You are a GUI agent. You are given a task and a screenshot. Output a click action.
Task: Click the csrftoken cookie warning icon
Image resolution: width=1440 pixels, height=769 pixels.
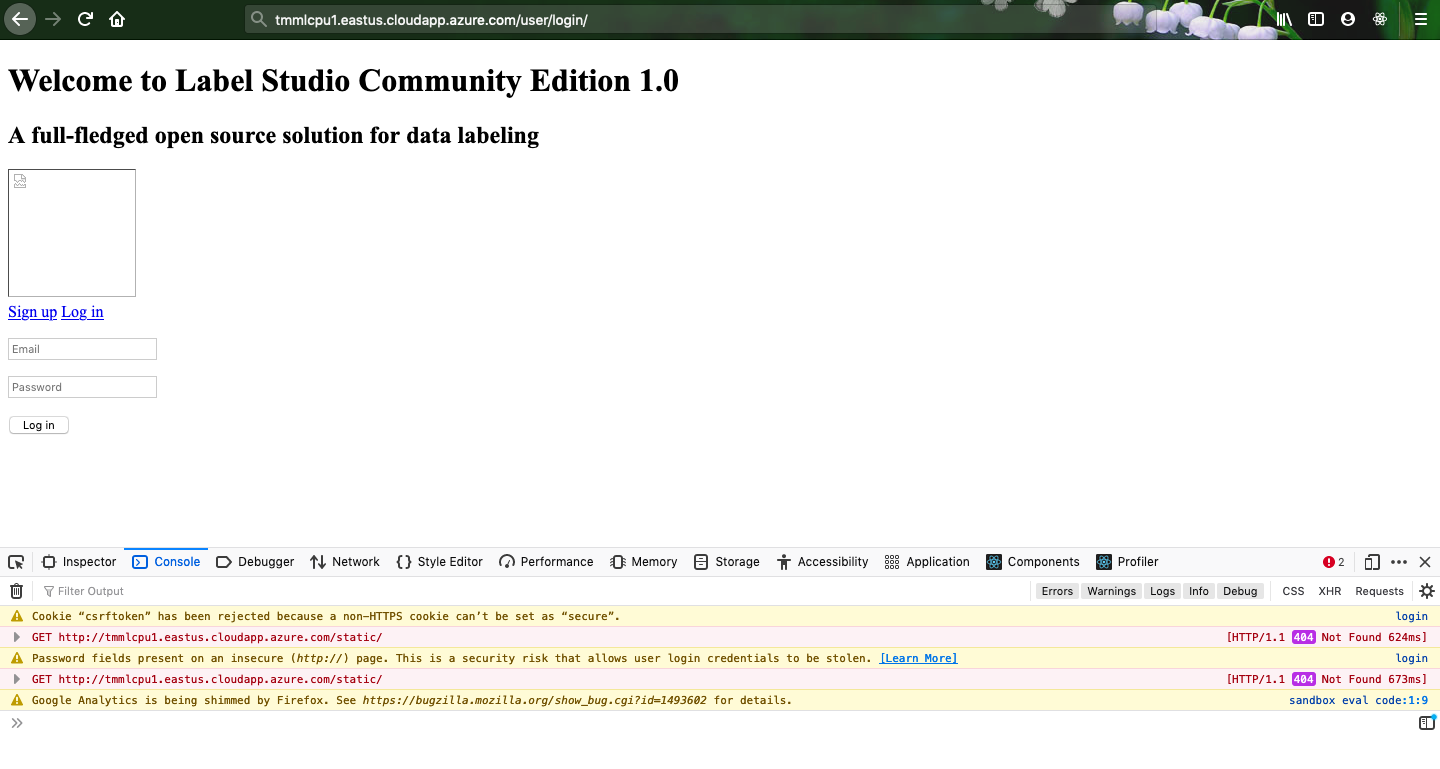pos(17,616)
